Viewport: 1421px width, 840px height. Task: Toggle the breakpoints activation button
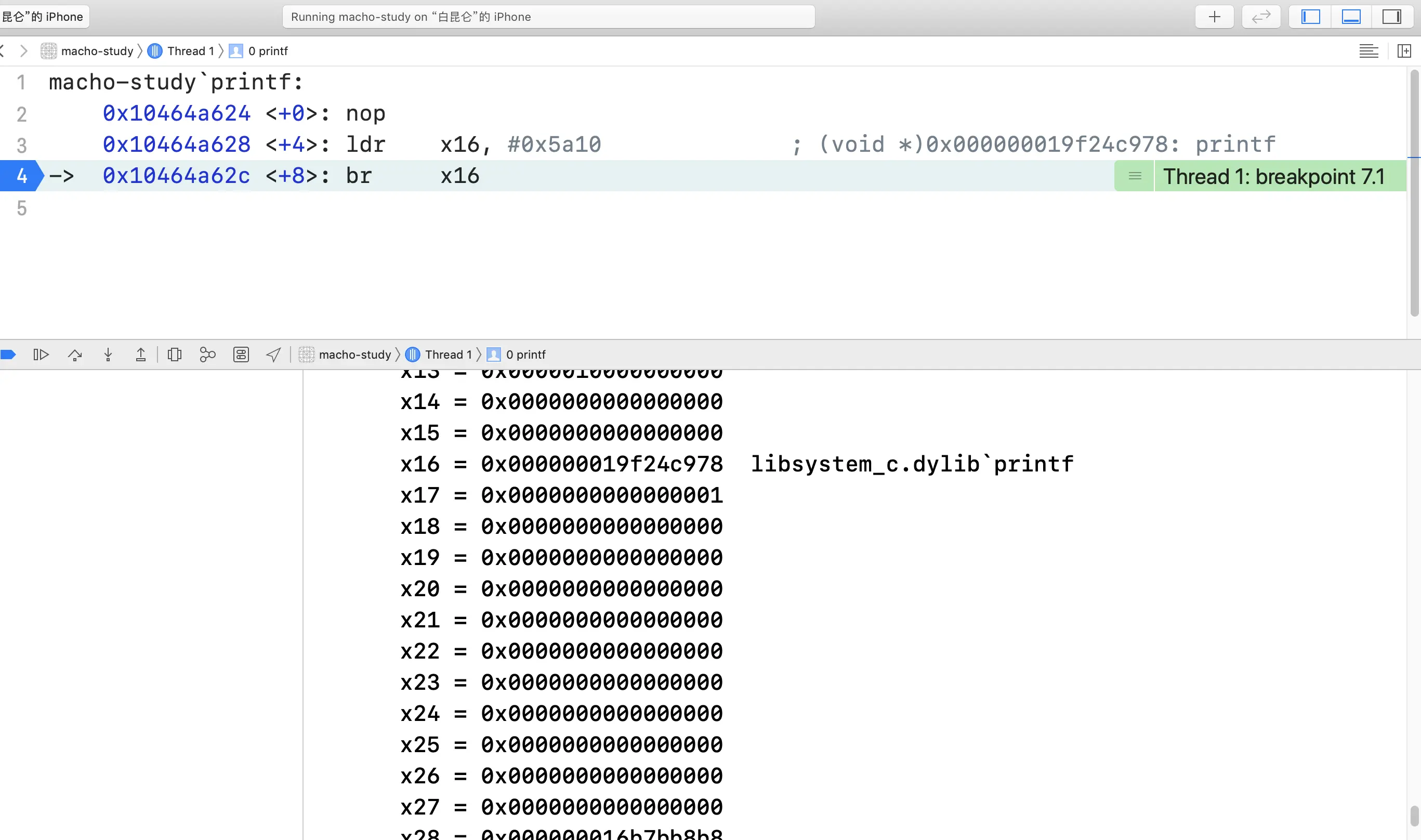click(x=8, y=355)
